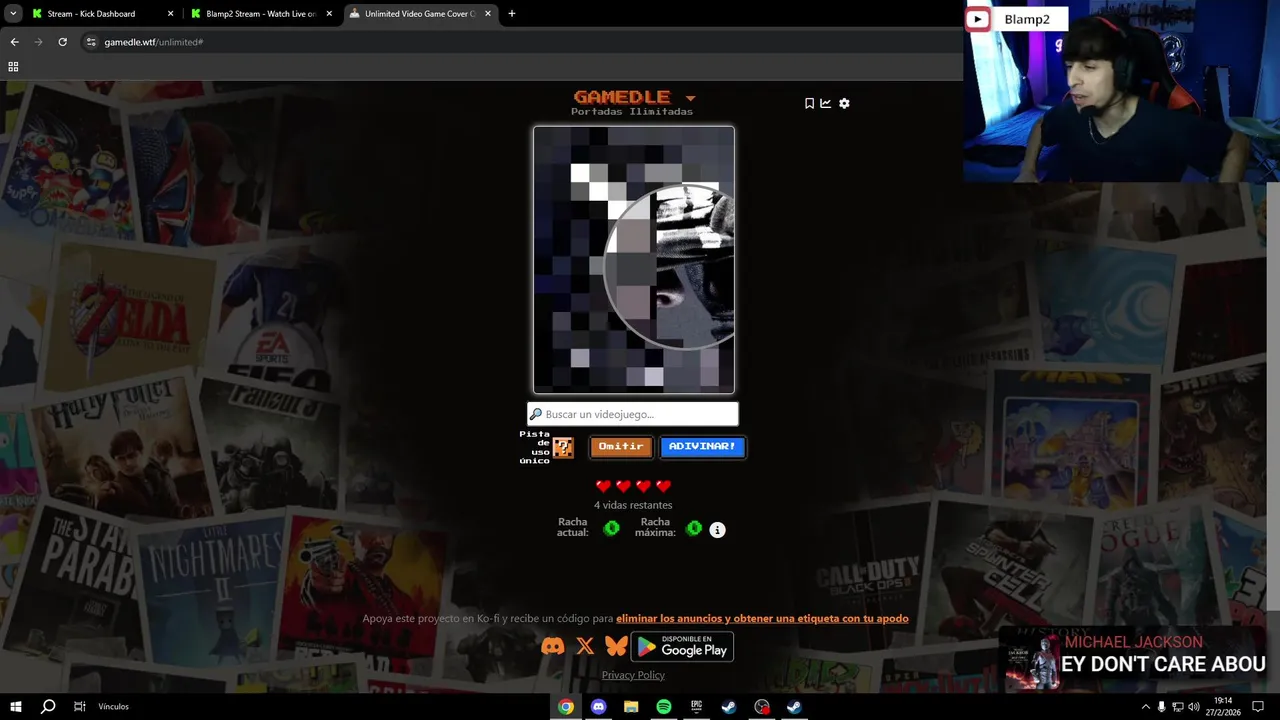
Task: Open the Gamedle settings gear
Action: 844,103
